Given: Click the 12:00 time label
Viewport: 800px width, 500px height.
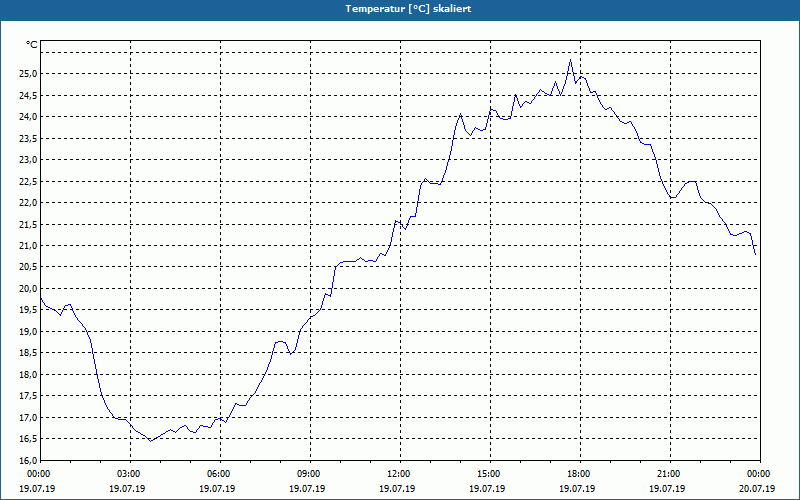Looking at the screenshot, I should coord(400,474).
